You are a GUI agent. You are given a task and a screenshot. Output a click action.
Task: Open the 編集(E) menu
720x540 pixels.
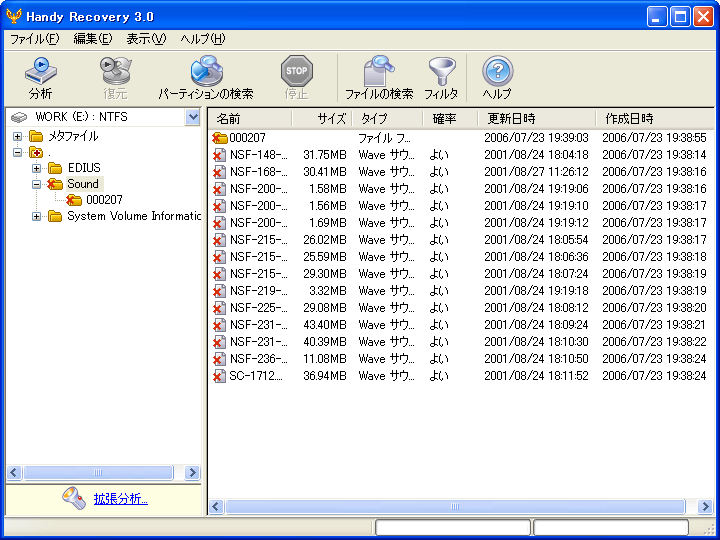pos(93,39)
